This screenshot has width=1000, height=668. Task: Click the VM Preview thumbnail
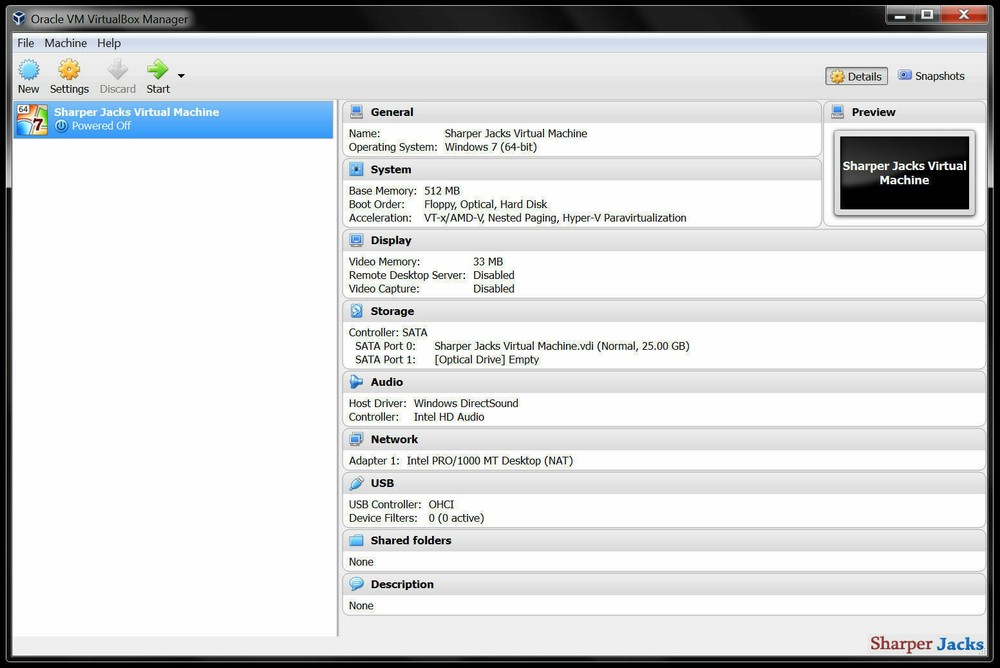click(x=903, y=173)
